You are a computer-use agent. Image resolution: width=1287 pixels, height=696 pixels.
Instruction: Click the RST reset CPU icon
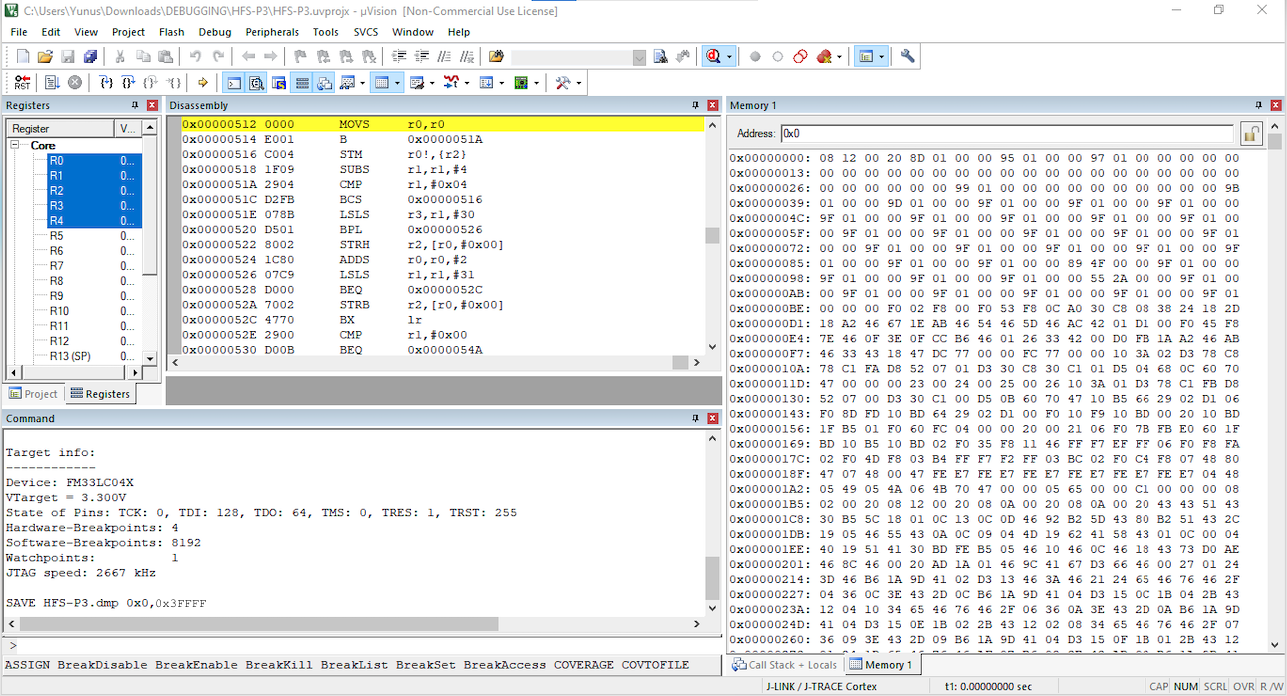pyautogui.click(x=22, y=83)
